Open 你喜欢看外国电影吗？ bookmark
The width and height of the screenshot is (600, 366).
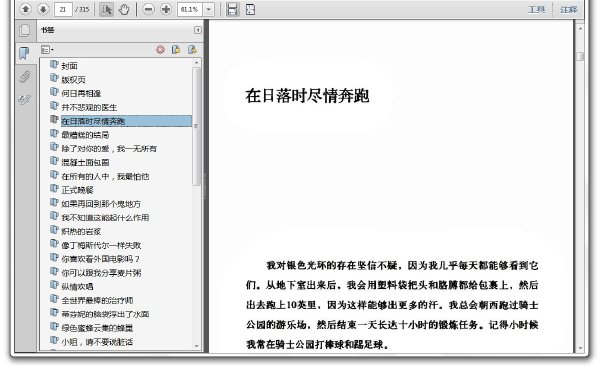(100, 259)
